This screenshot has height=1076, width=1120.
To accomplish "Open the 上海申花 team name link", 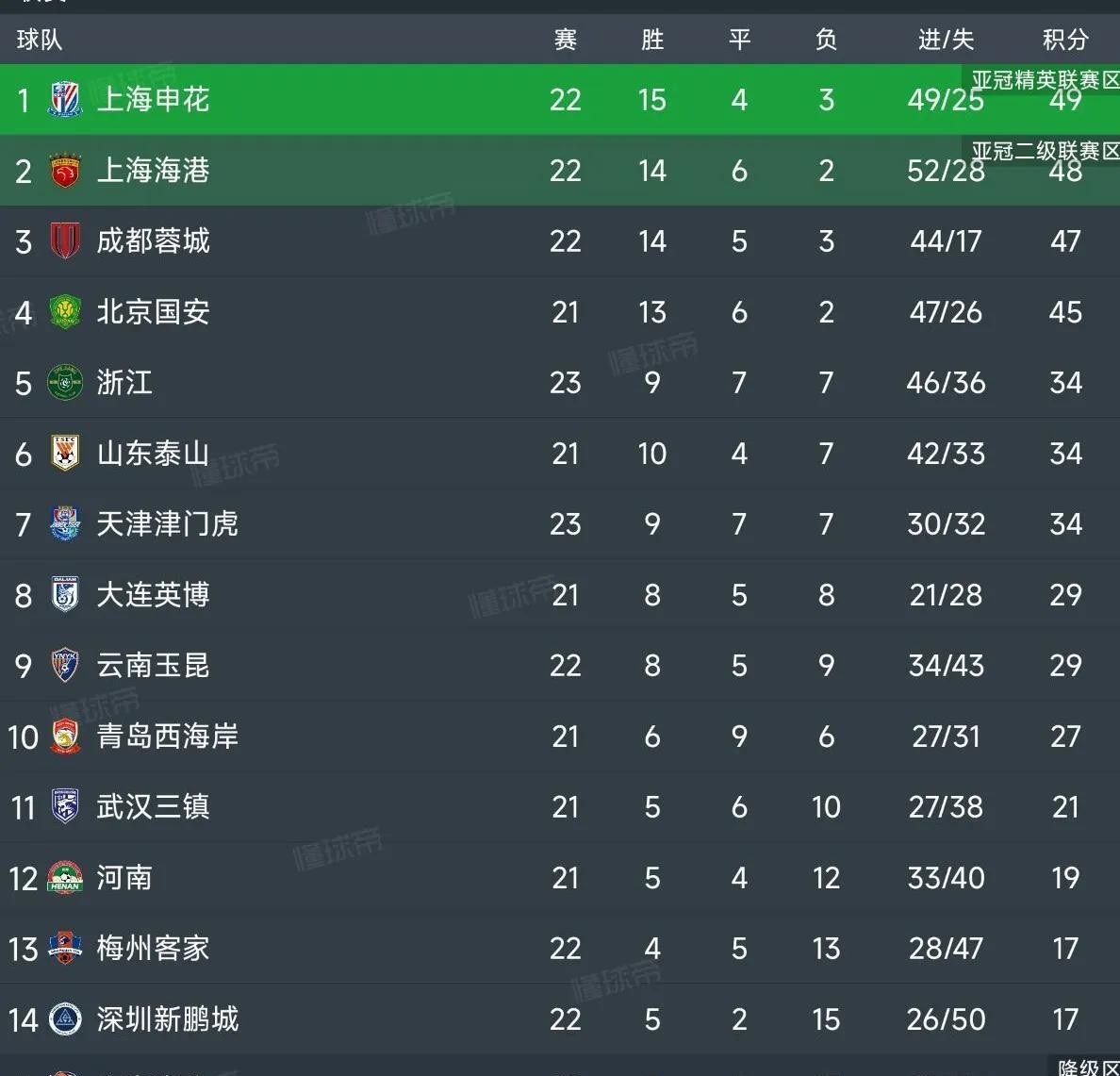I will 153,99.
